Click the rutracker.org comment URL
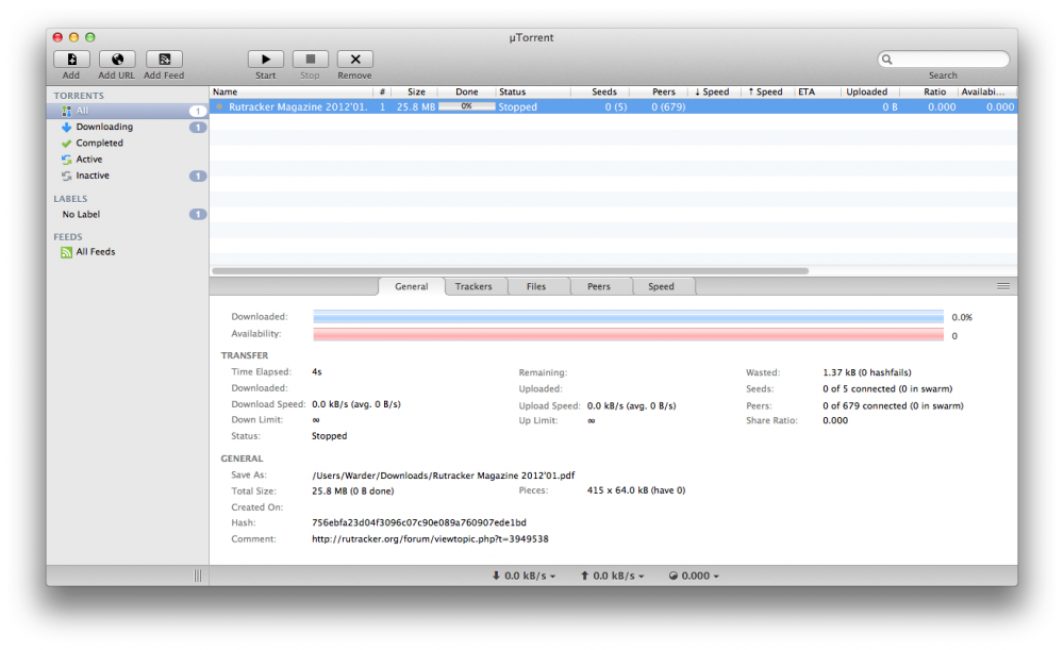Screen dimensions: 1064x650 (x=430, y=539)
